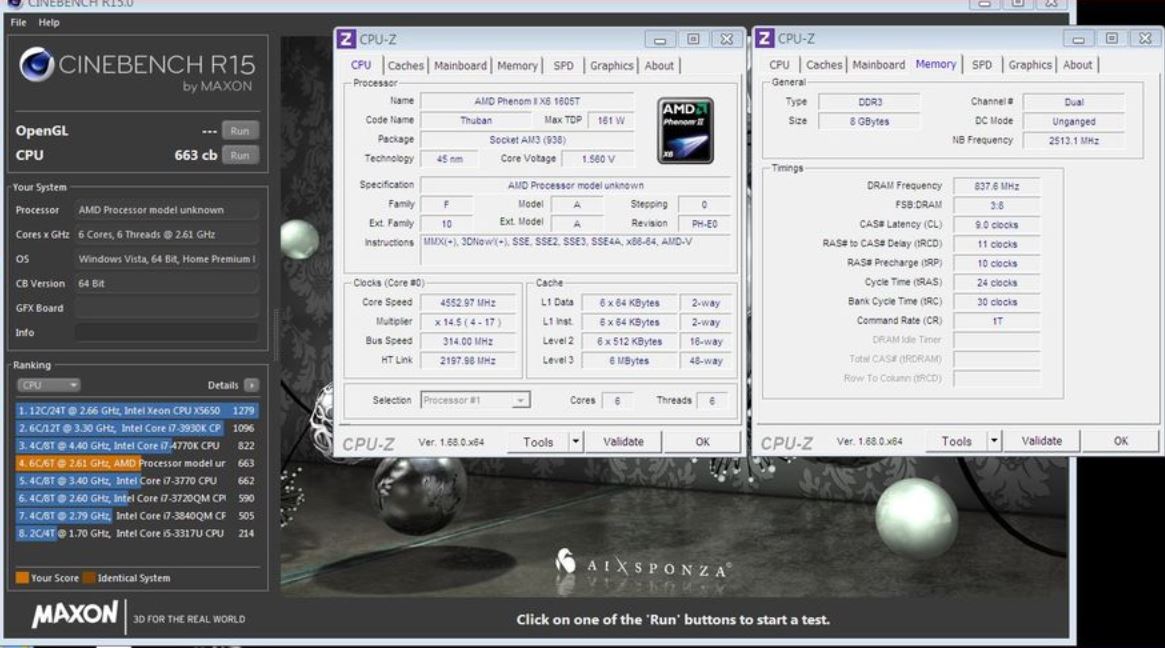Screen dimensions: 1165x648
Task: Open the File menu in Cinebench
Action: tap(19, 22)
